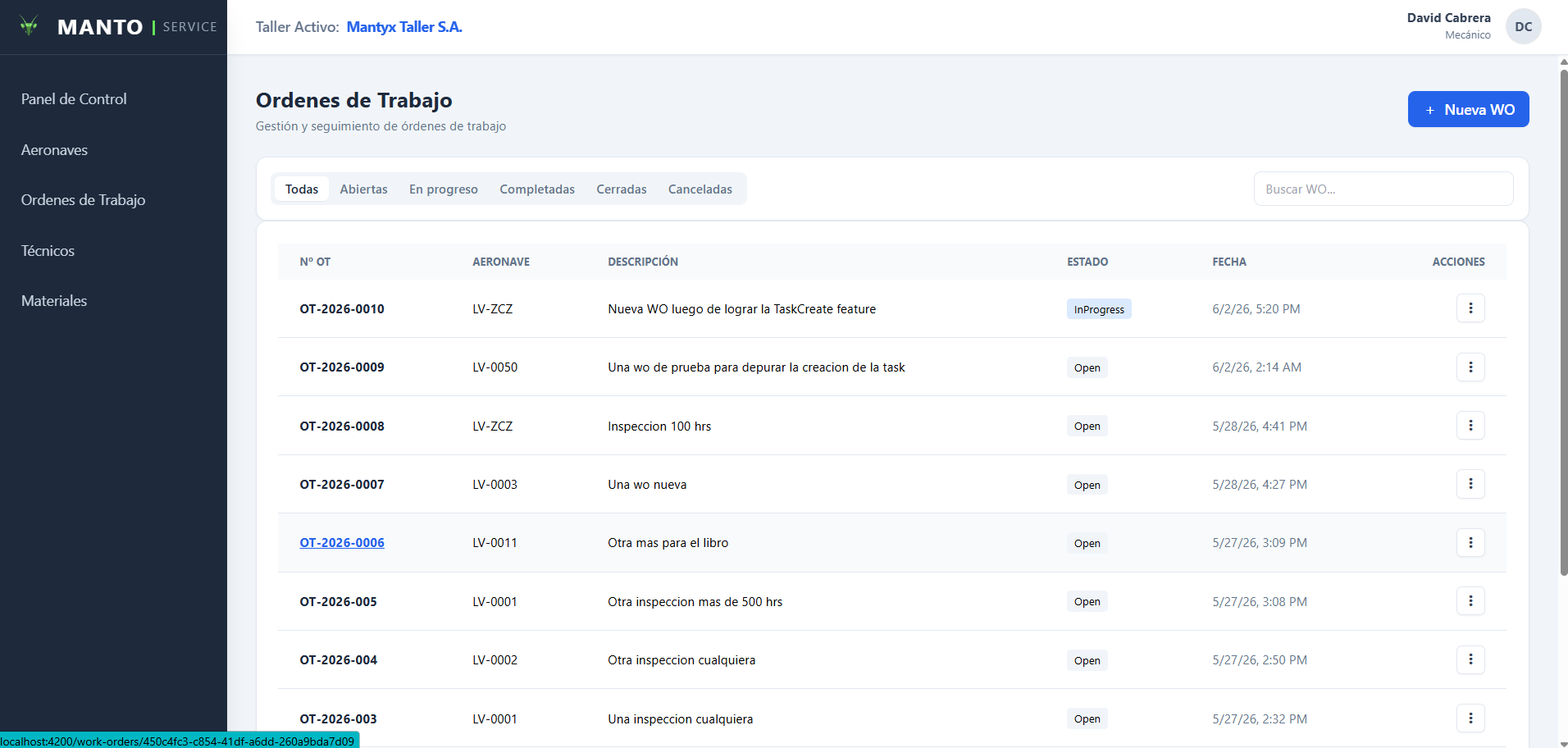The height and width of the screenshot is (748, 1568).
Task: Open actions menu for OT-2026-0007
Action: pos(1470,484)
